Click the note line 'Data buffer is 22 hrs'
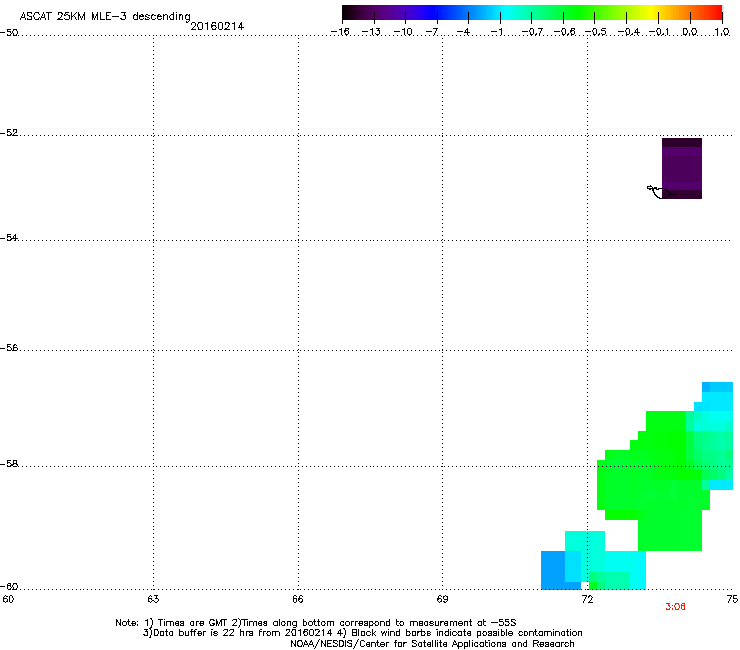The height and width of the screenshot is (650, 740). point(362,633)
